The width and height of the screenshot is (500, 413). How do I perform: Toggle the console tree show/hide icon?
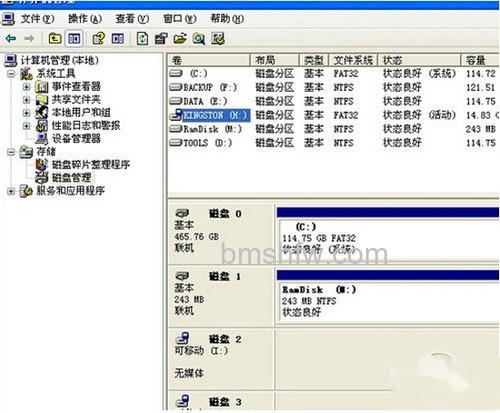click(74, 38)
